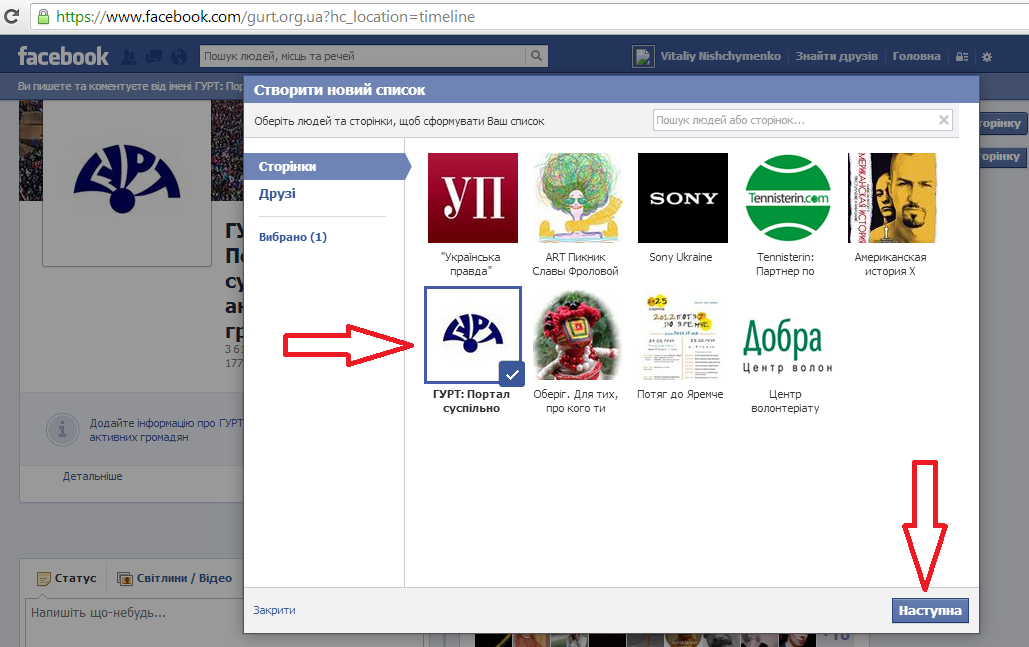The width and height of the screenshot is (1029, 647).
Task: Click Знайти друзів in the header
Action: (x=837, y=56)
